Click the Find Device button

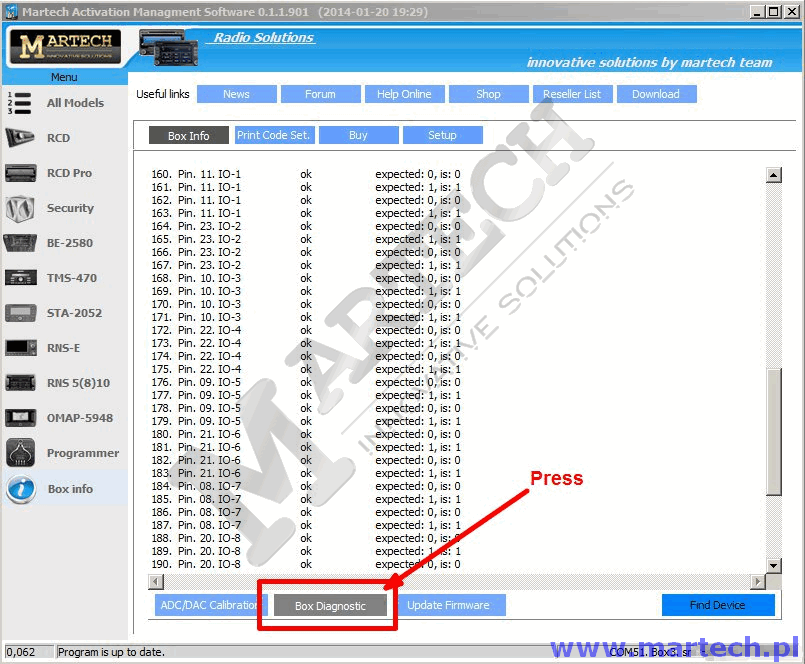(718, 605)
